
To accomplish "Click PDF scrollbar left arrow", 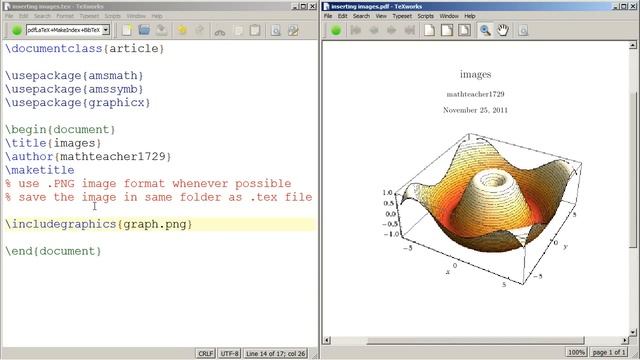I will [x=327, y=340].
